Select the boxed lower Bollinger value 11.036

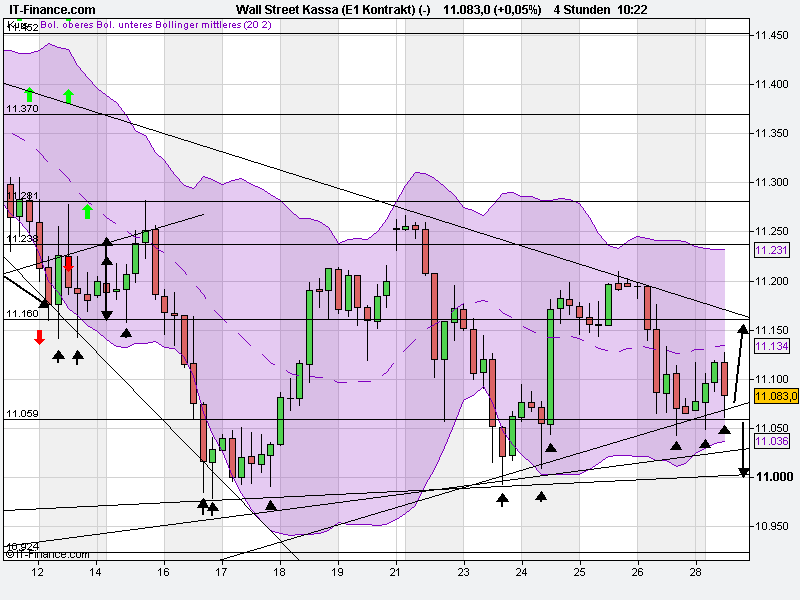(x=771, y=441)
